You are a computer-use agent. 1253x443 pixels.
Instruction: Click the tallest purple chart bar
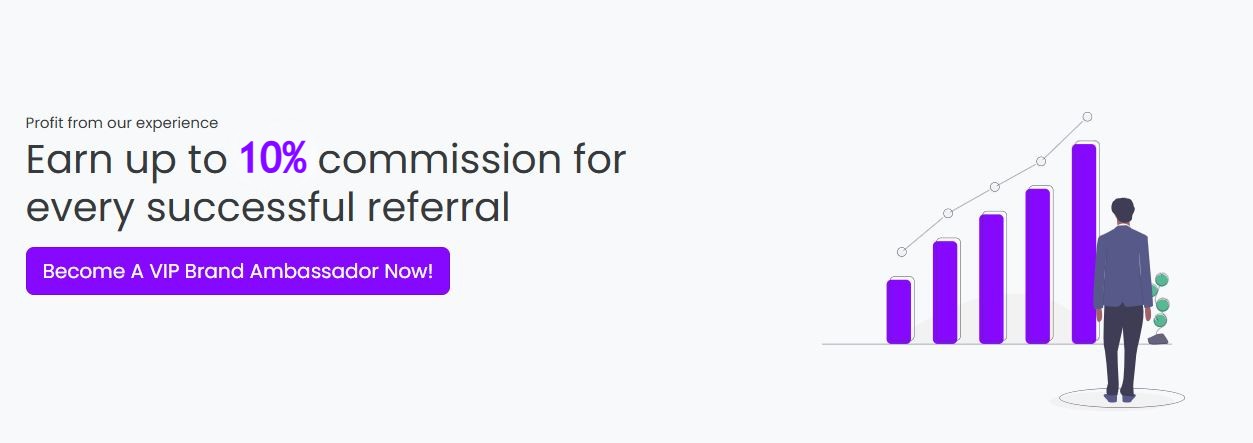(1084, 243)
